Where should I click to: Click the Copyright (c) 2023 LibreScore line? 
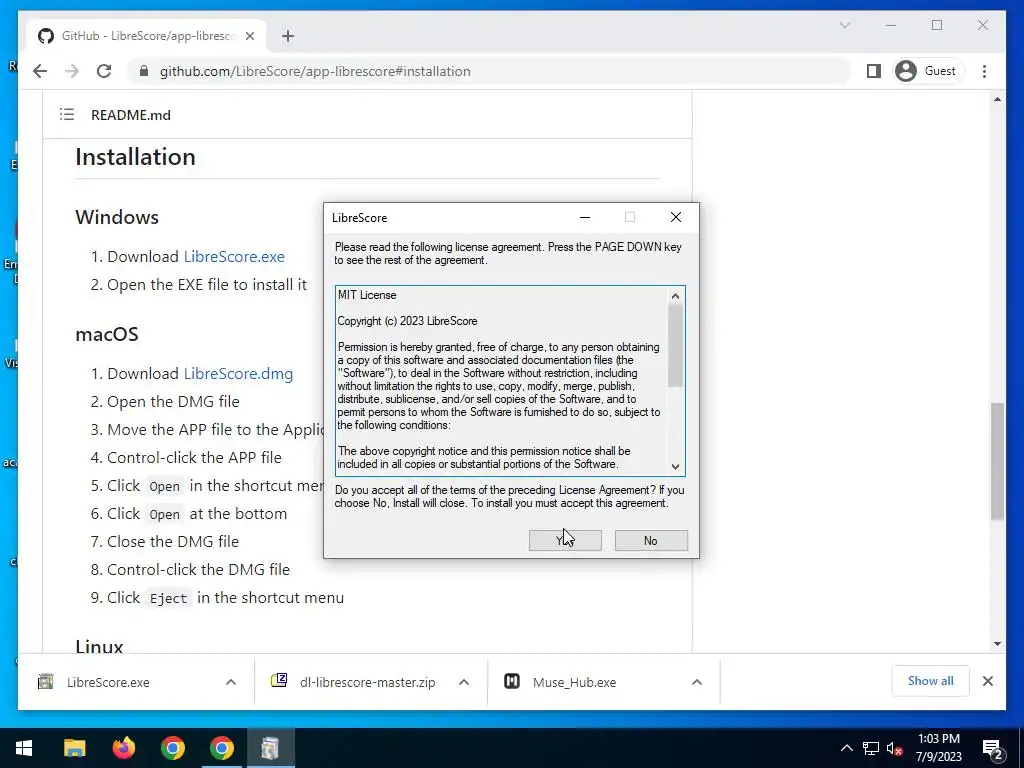[408, 321]
